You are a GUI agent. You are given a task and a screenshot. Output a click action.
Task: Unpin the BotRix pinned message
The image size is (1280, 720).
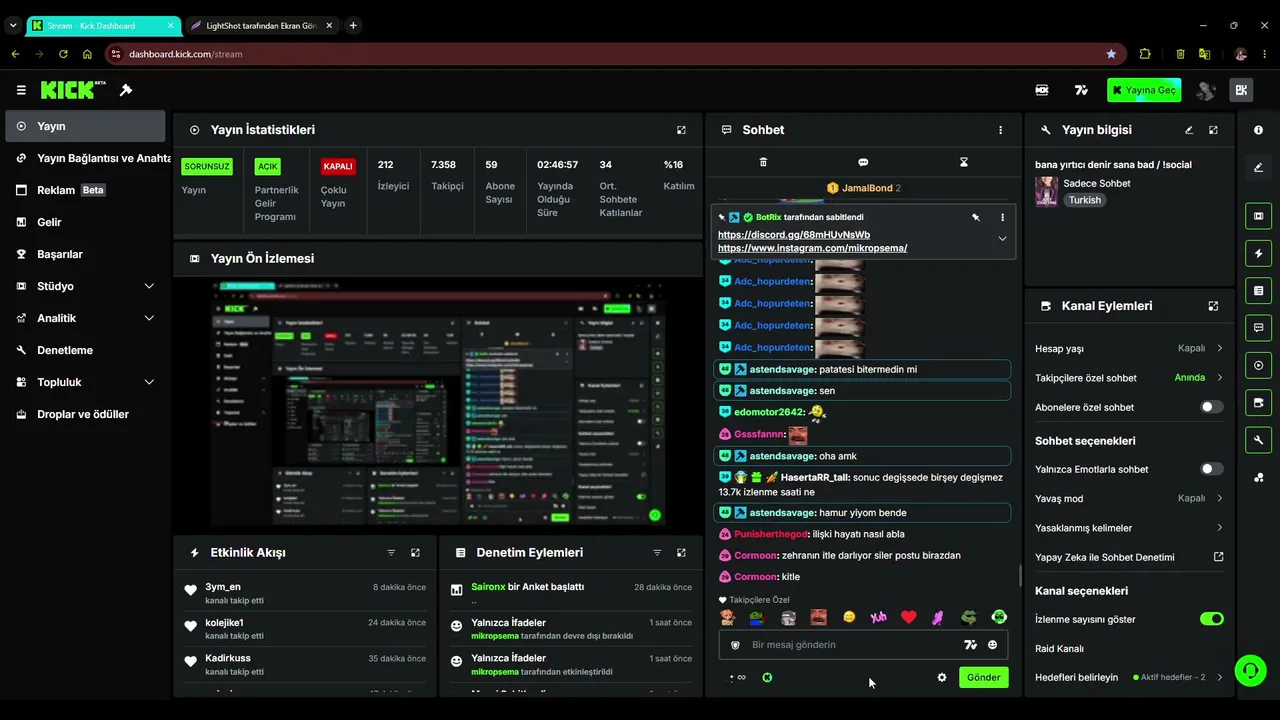pyautogui.click(x=976, y=217)
